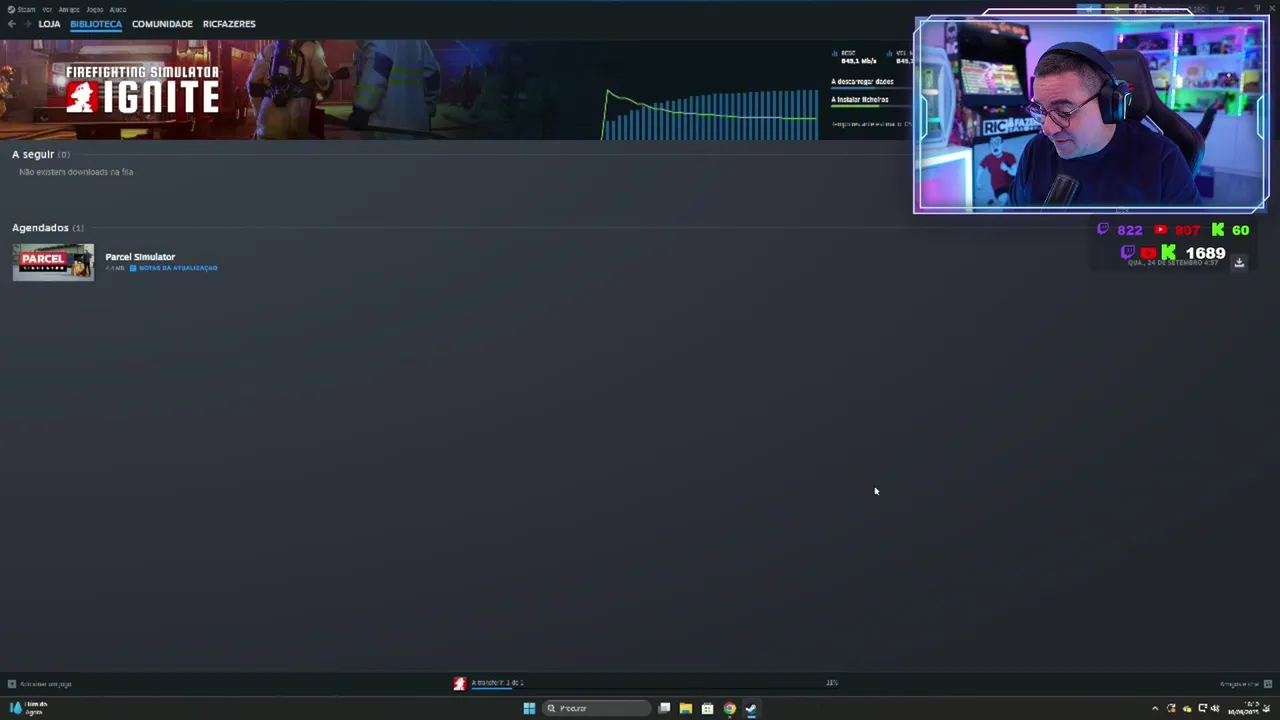Open Task View on the taskbar
Screen dimensions: 1280x720
point(664,708)
